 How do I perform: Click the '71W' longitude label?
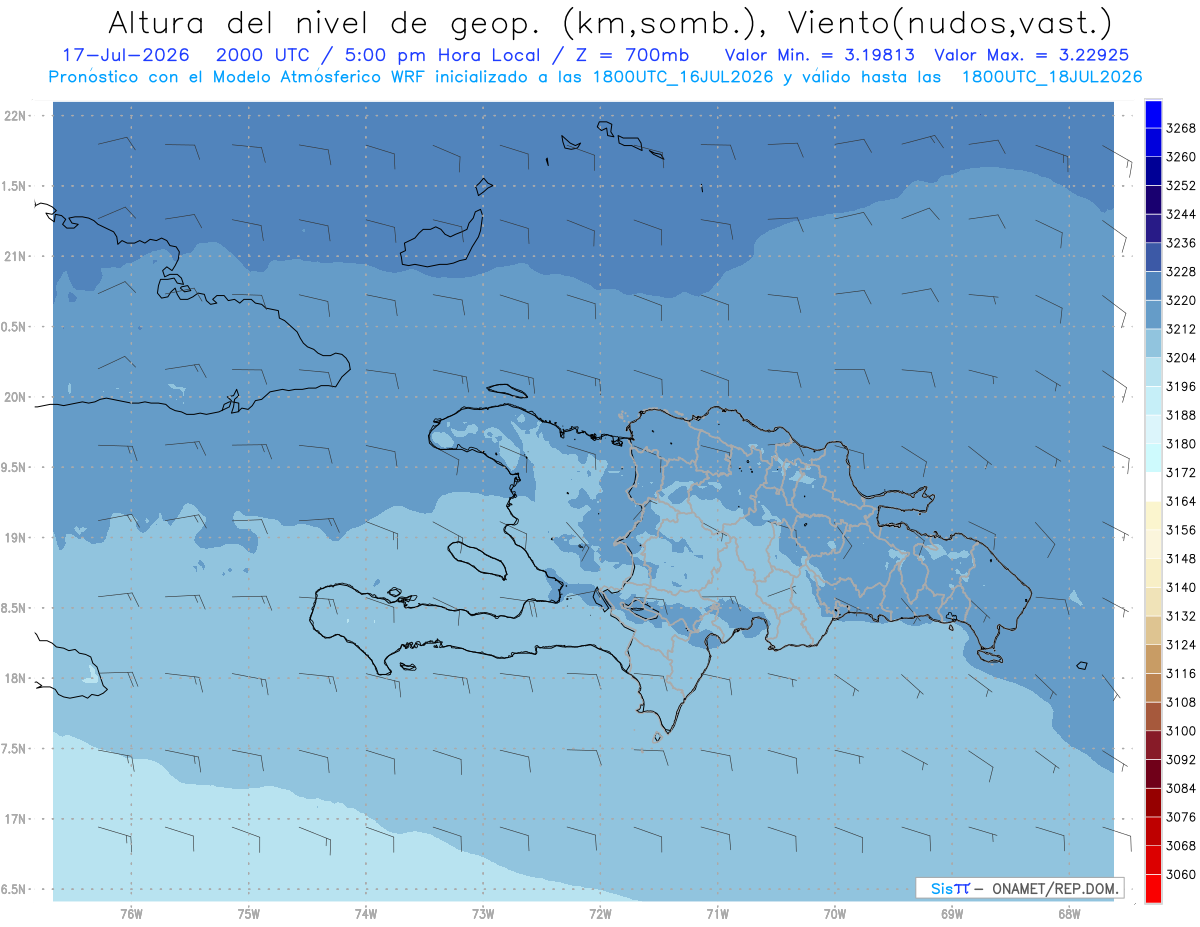coord(717,914)
